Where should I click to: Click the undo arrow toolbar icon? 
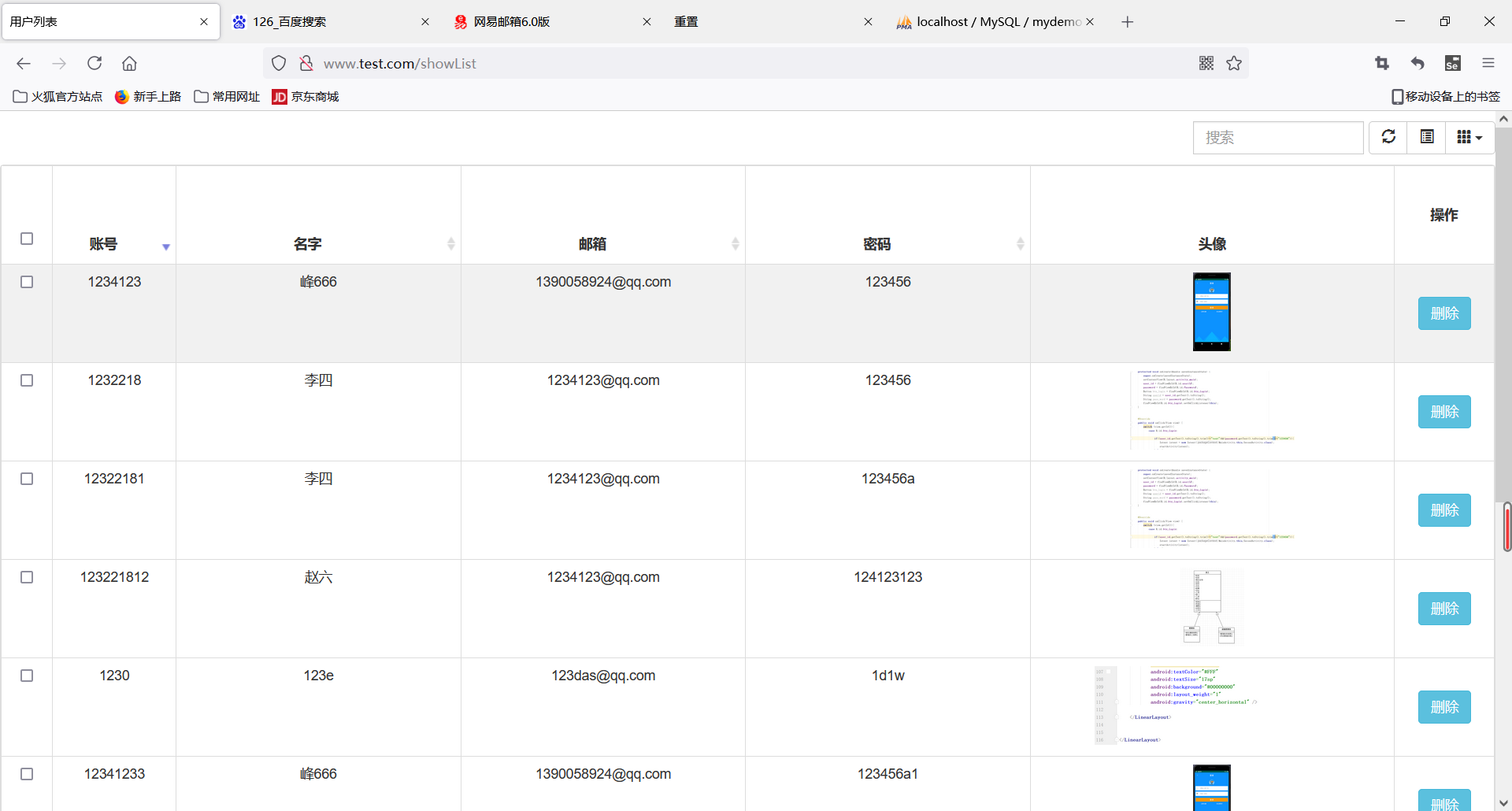click(x=1417, y=64)
